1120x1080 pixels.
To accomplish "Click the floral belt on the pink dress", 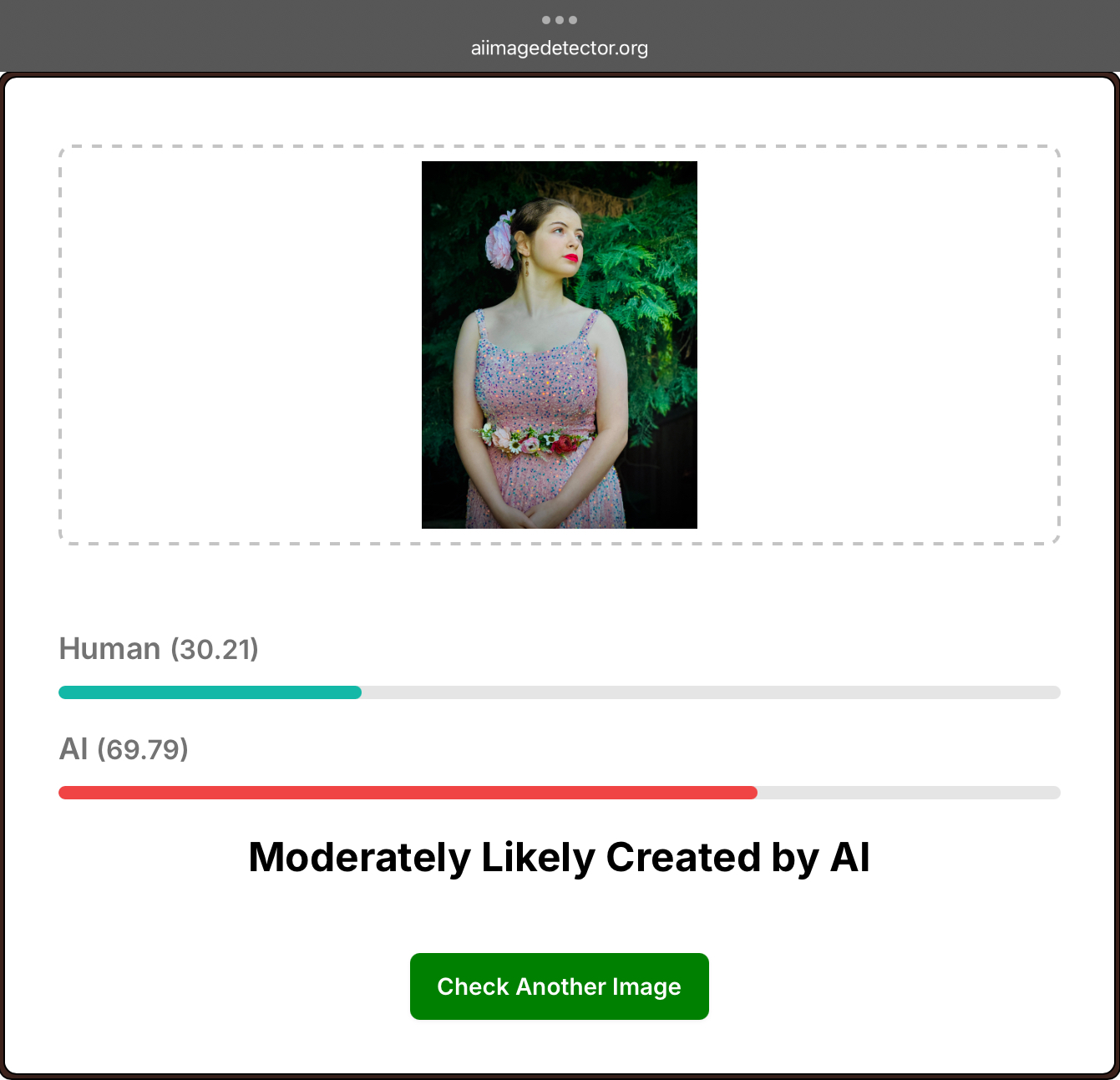I will coord(535,439).
